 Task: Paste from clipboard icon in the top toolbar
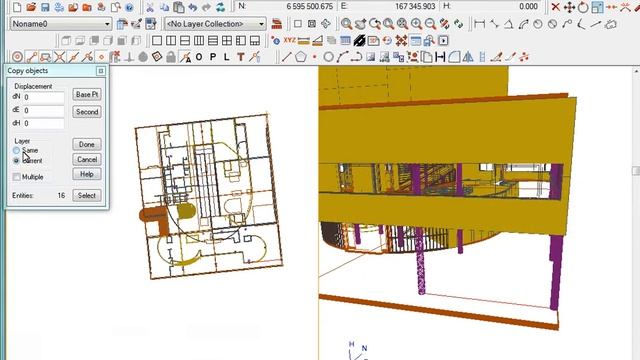coord(178,7)
